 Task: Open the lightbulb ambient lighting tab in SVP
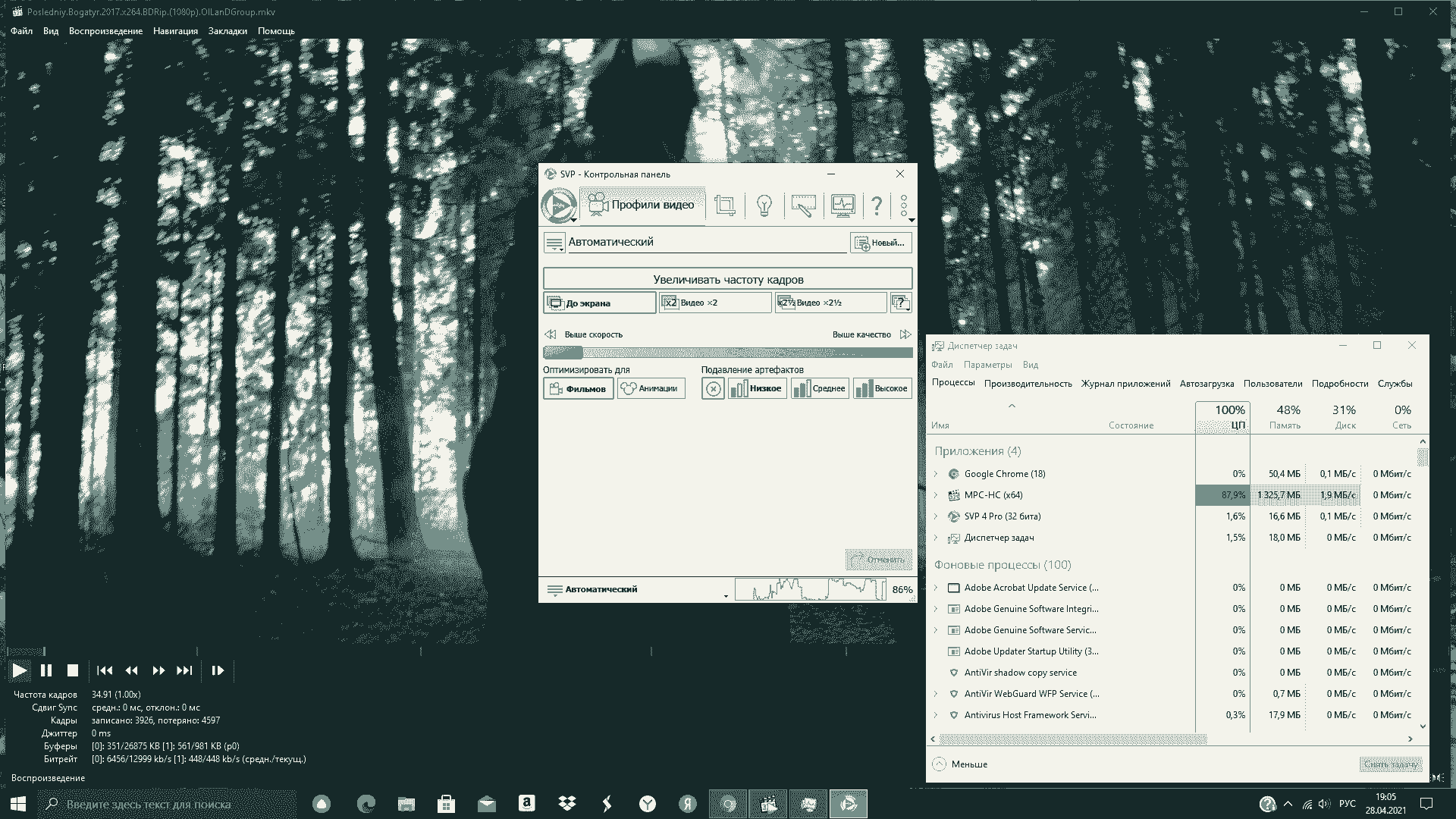(764, 205)
